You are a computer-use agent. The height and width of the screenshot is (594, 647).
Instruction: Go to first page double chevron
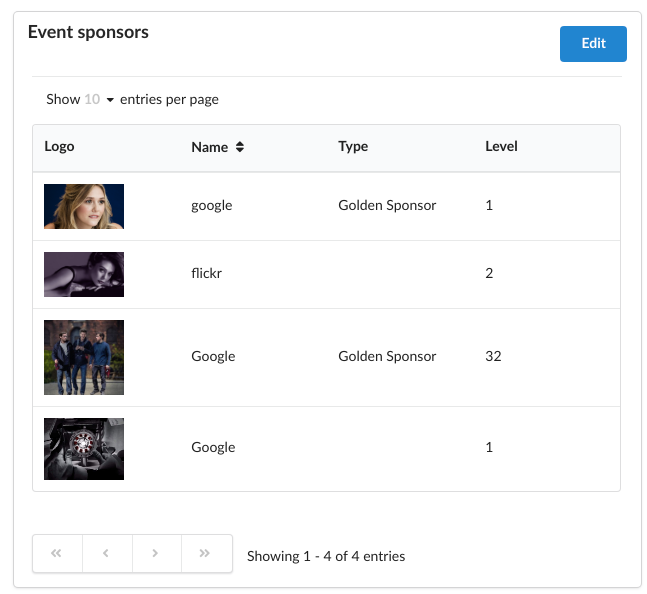pos(57,553)
